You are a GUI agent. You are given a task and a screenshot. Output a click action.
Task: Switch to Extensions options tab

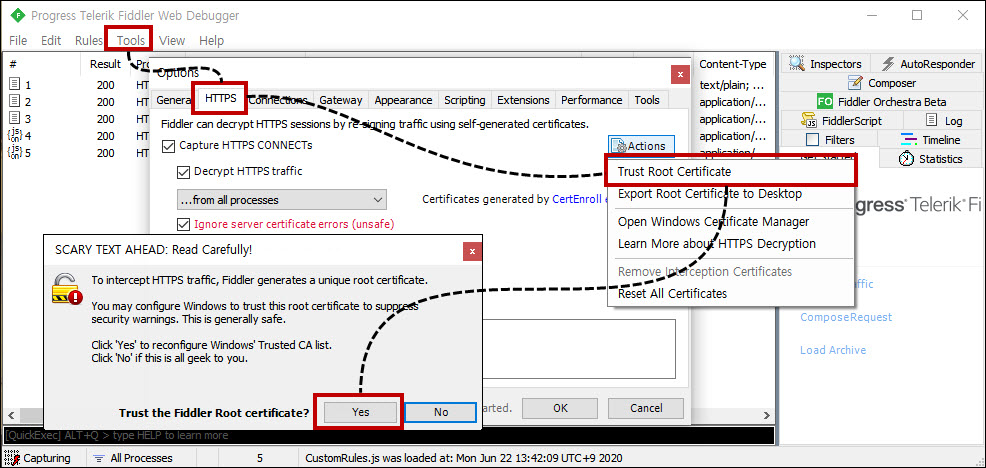tap(523, 100)
